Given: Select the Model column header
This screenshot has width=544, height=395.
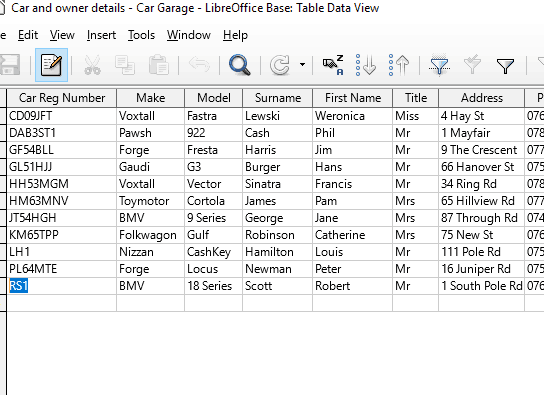Looking at the screenshot, I should point(214,98).
